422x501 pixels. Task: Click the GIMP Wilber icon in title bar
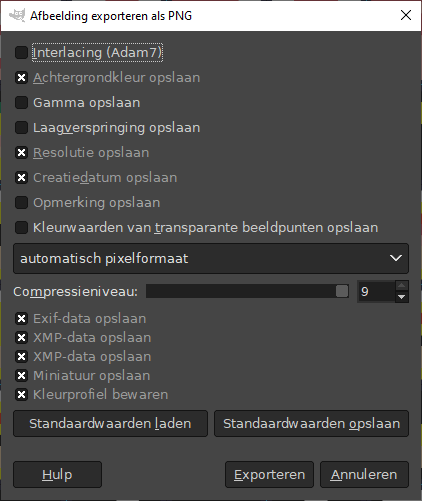[x=17, y=15]
